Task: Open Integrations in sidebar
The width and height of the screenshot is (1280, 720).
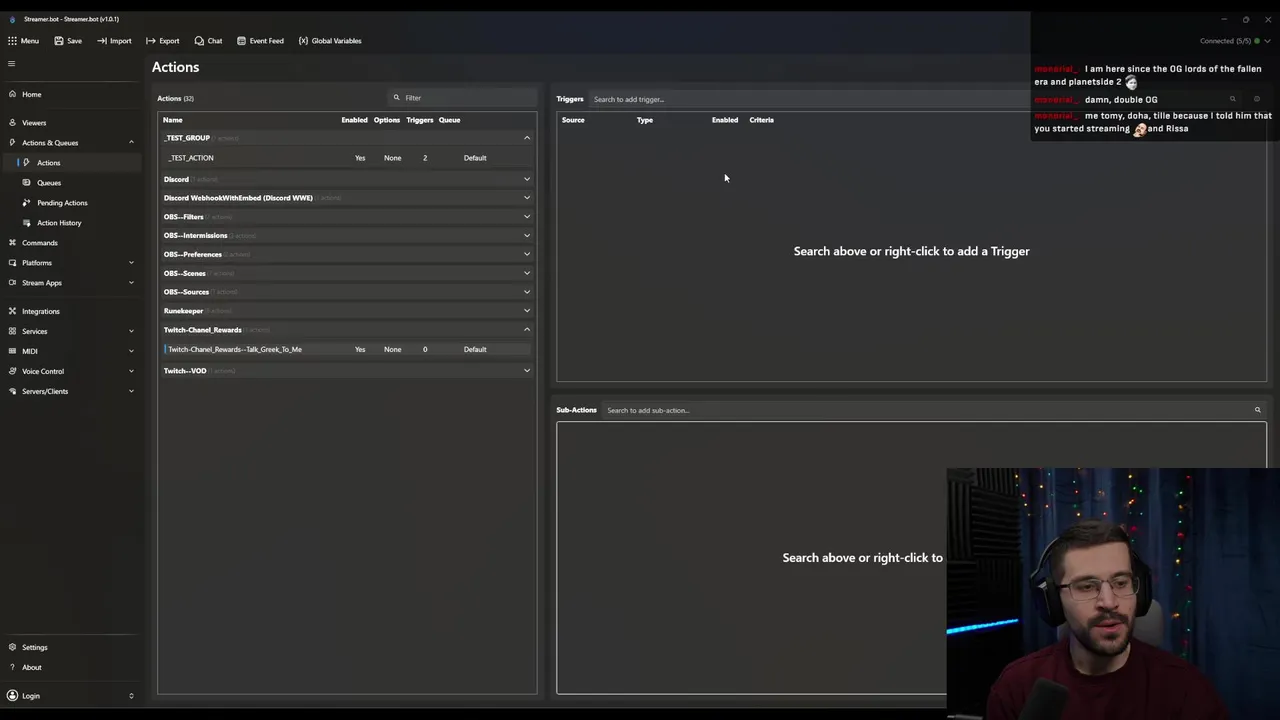Action: click(70, 311)
